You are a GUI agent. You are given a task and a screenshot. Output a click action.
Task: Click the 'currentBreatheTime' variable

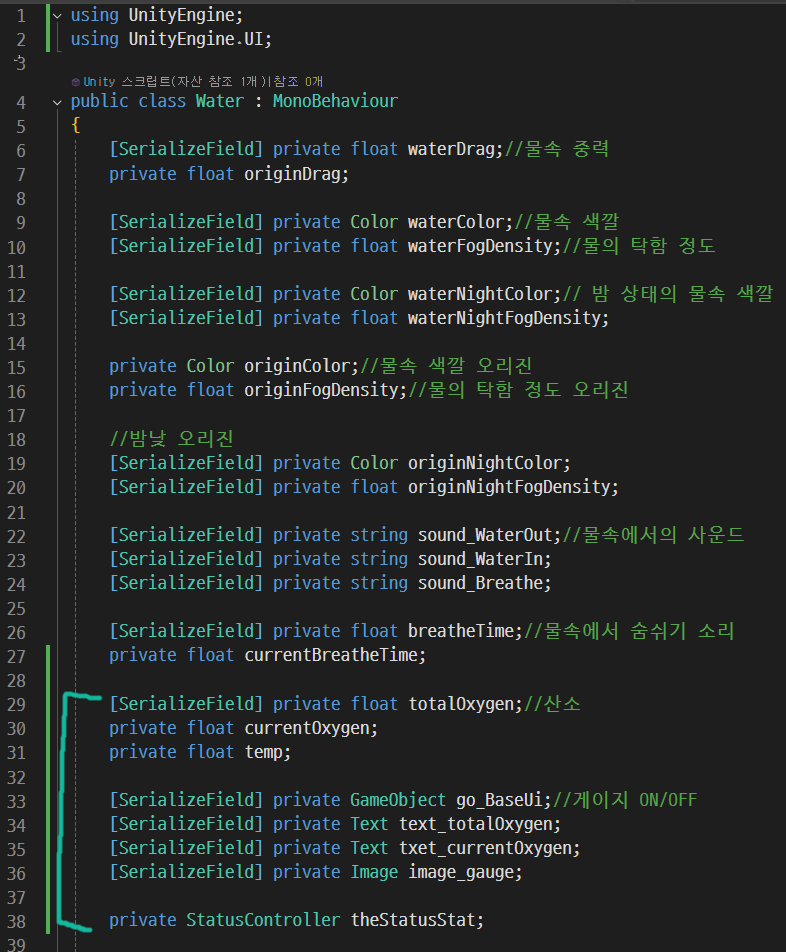tap(331, 655)
